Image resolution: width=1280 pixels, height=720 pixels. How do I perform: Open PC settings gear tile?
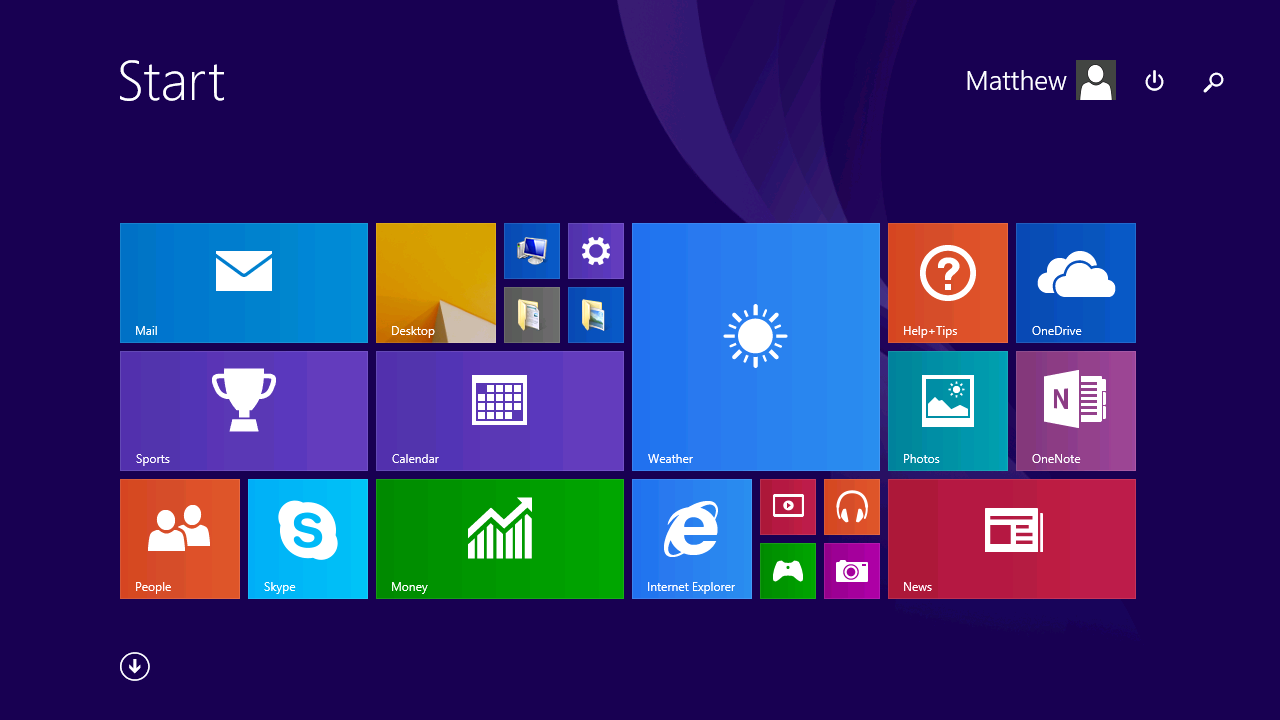click(596, 251)
